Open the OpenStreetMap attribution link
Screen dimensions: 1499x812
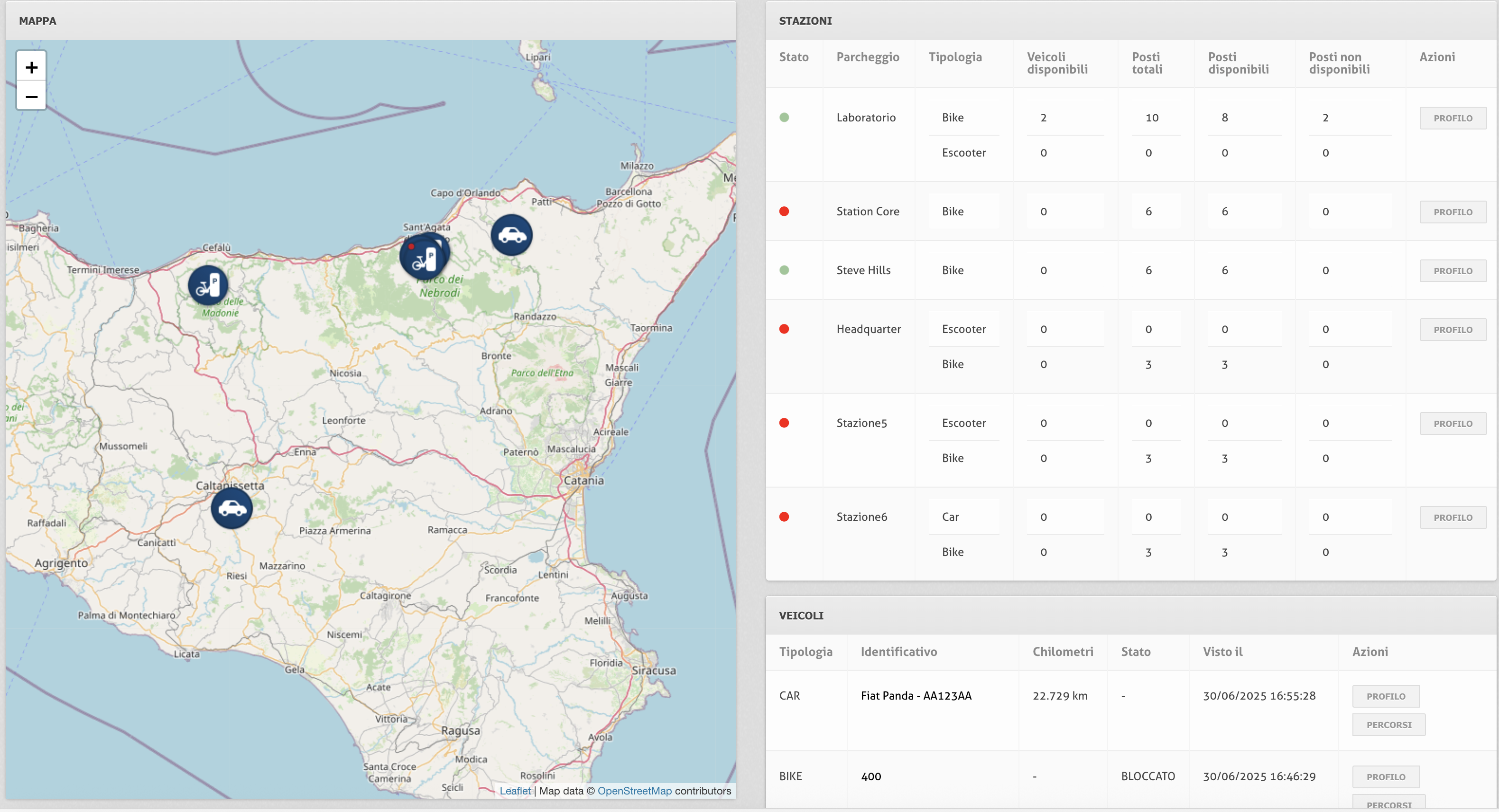click(x=634, y=791)
